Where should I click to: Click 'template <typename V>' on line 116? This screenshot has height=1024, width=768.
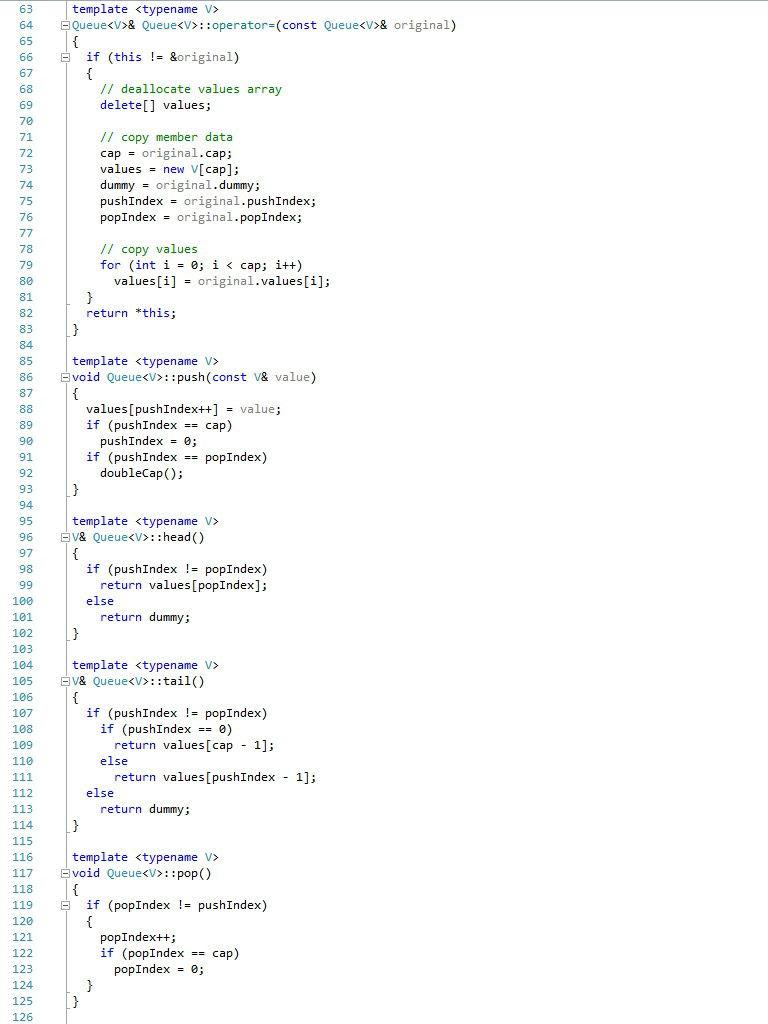[x=145, y=857]
